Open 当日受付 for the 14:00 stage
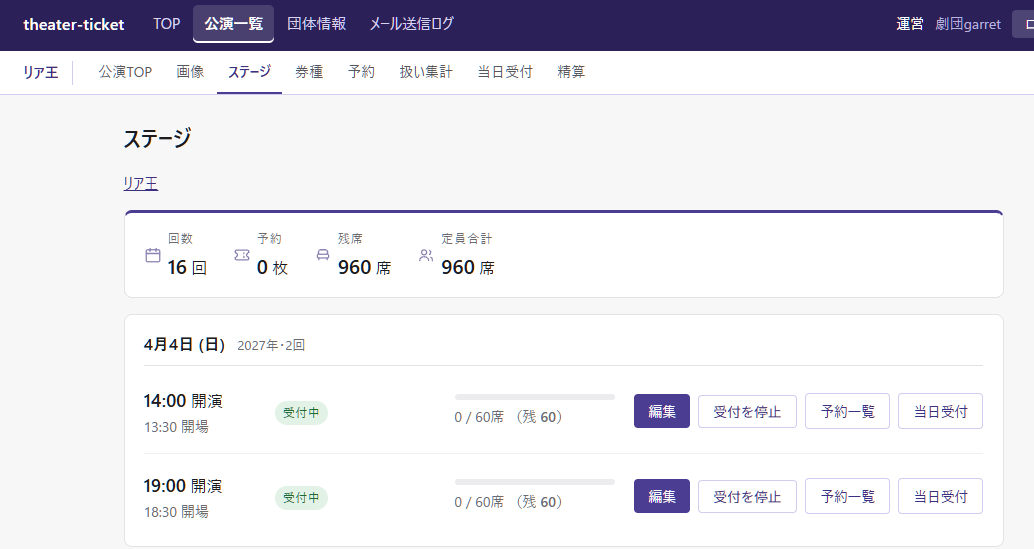The image size is (1034, 549). (x=940, y=411)
